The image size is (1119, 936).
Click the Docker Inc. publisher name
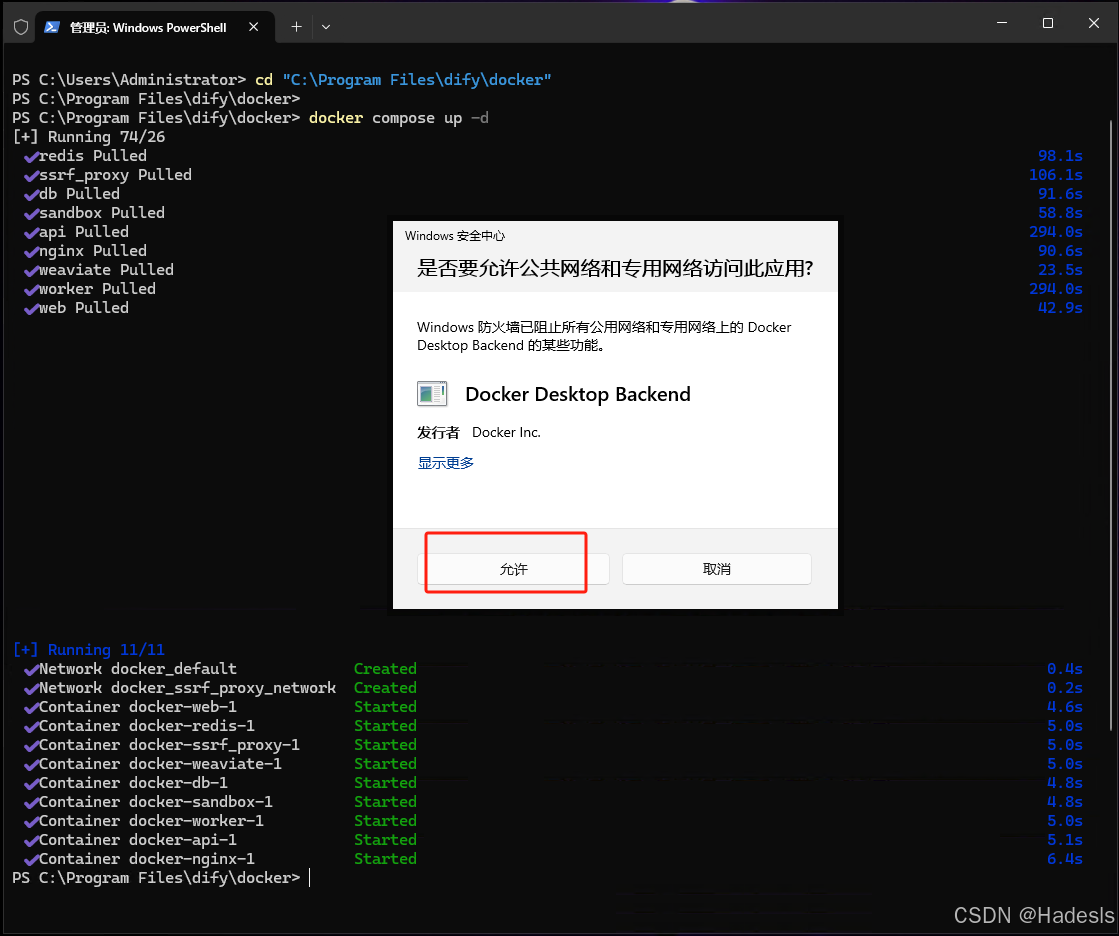point(506,432)
